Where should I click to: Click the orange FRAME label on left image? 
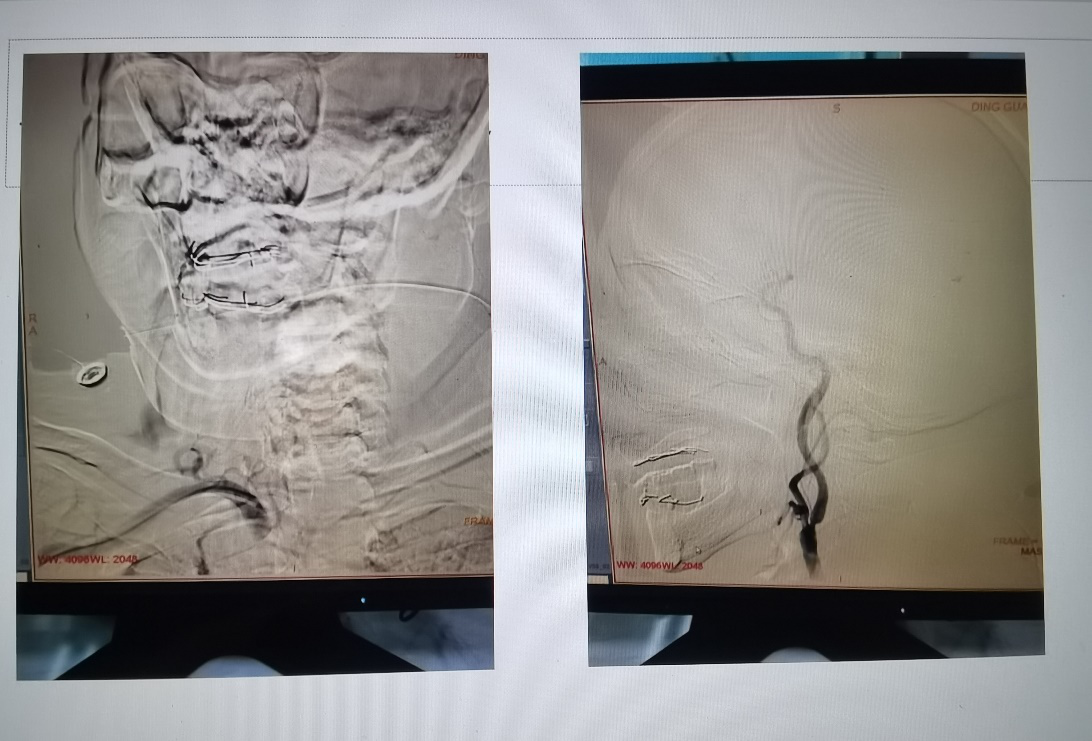click(477, 522)
